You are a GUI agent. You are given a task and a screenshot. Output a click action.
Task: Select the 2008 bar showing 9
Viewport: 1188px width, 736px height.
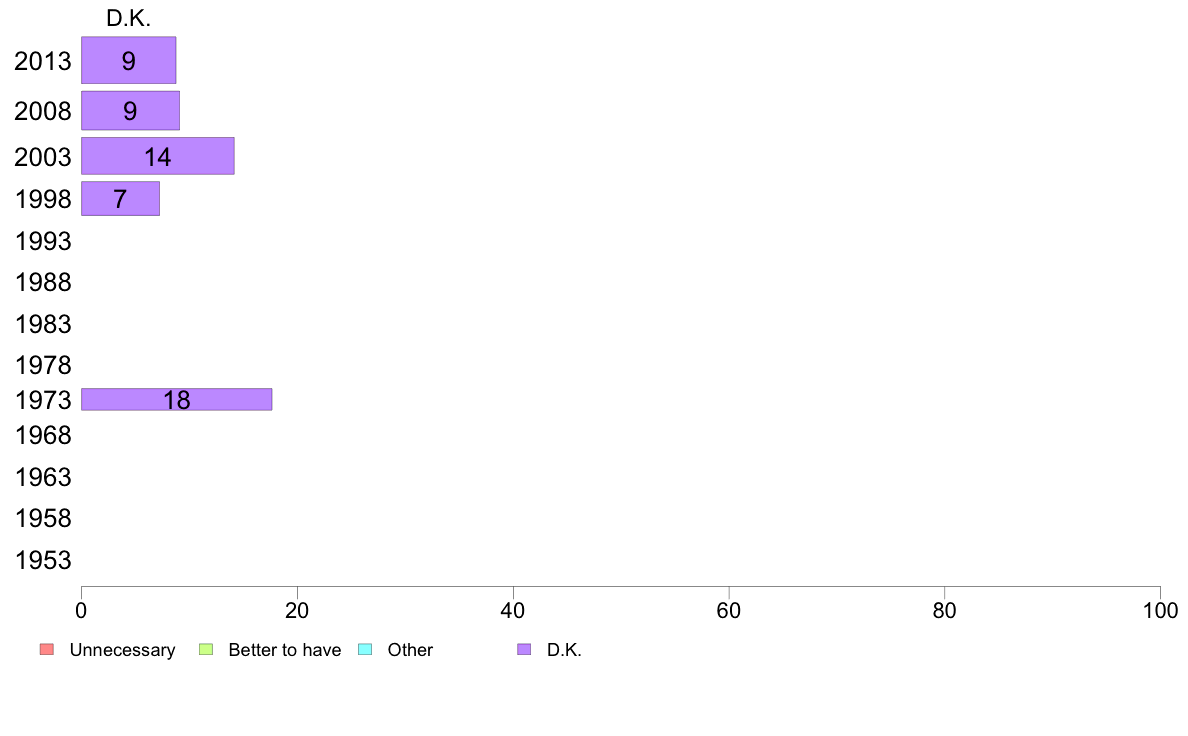[130, 111]
